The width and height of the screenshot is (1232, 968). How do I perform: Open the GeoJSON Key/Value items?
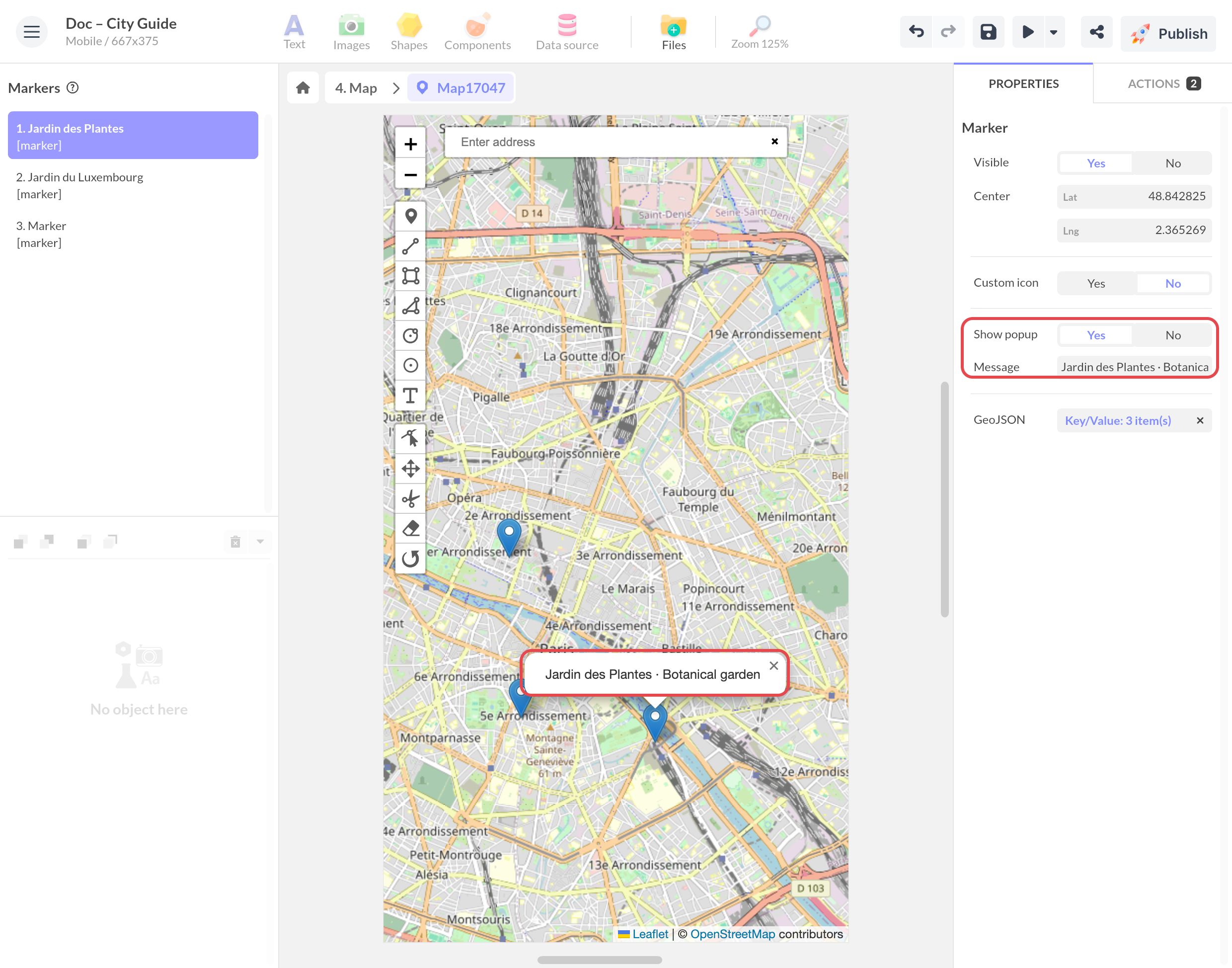pyautogui.click(x=1118, y=420)
